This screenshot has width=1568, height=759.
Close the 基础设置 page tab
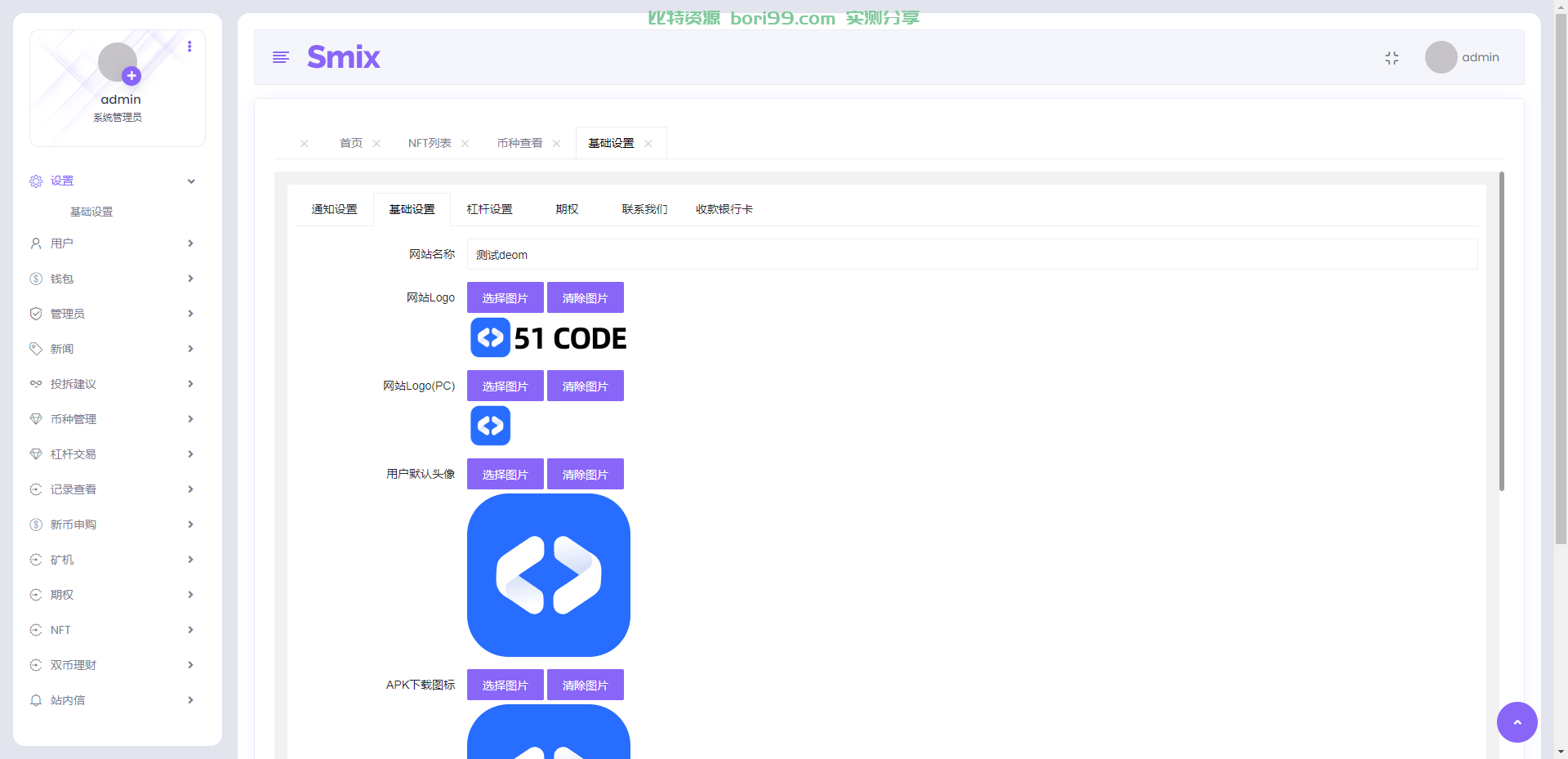pyautogui.click(x=648, y=143)
